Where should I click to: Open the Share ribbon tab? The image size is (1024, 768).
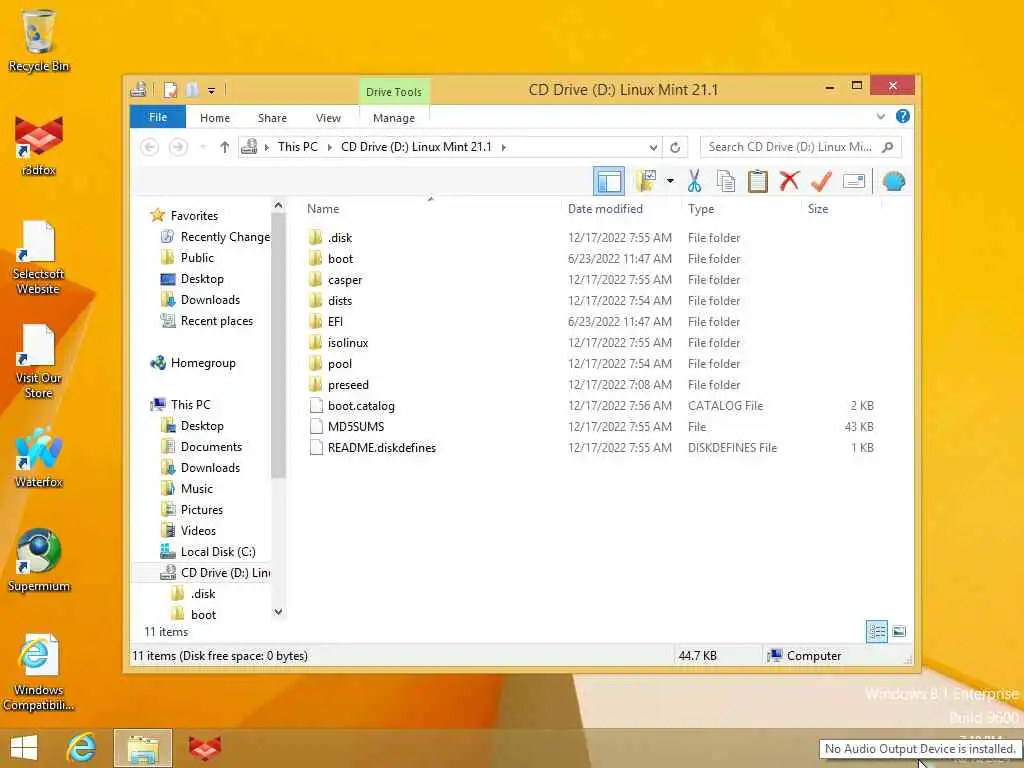pyautogui.click(x=272, y=118)
